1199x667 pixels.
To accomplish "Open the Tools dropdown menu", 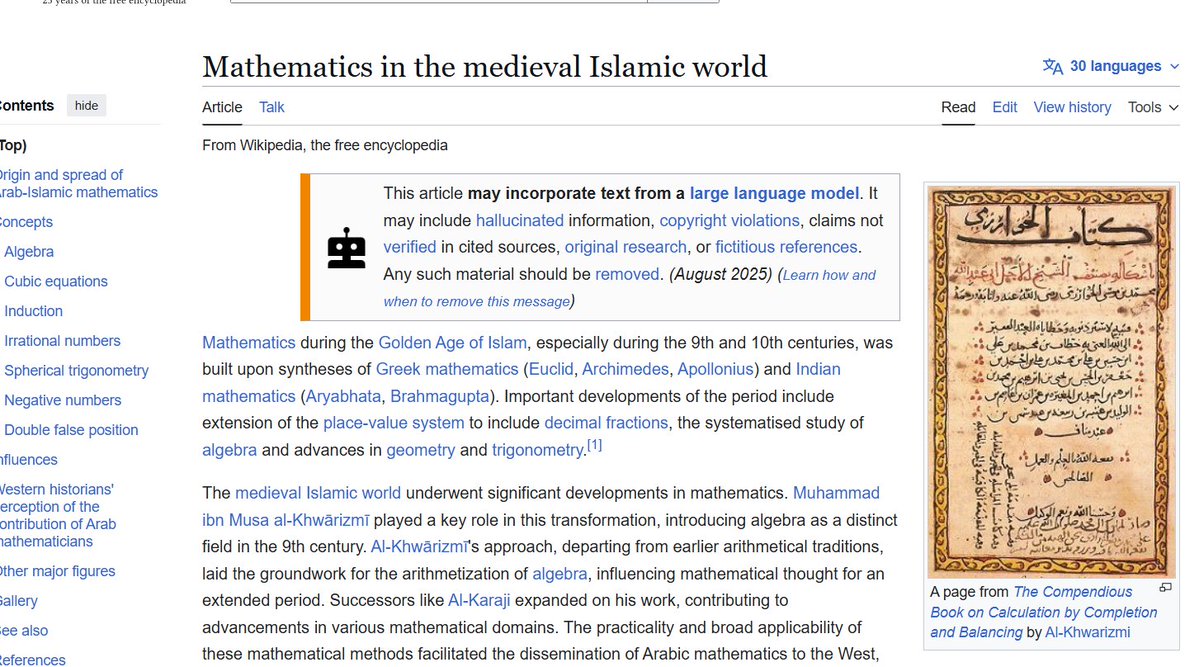I will click(x=1152, y=107).
